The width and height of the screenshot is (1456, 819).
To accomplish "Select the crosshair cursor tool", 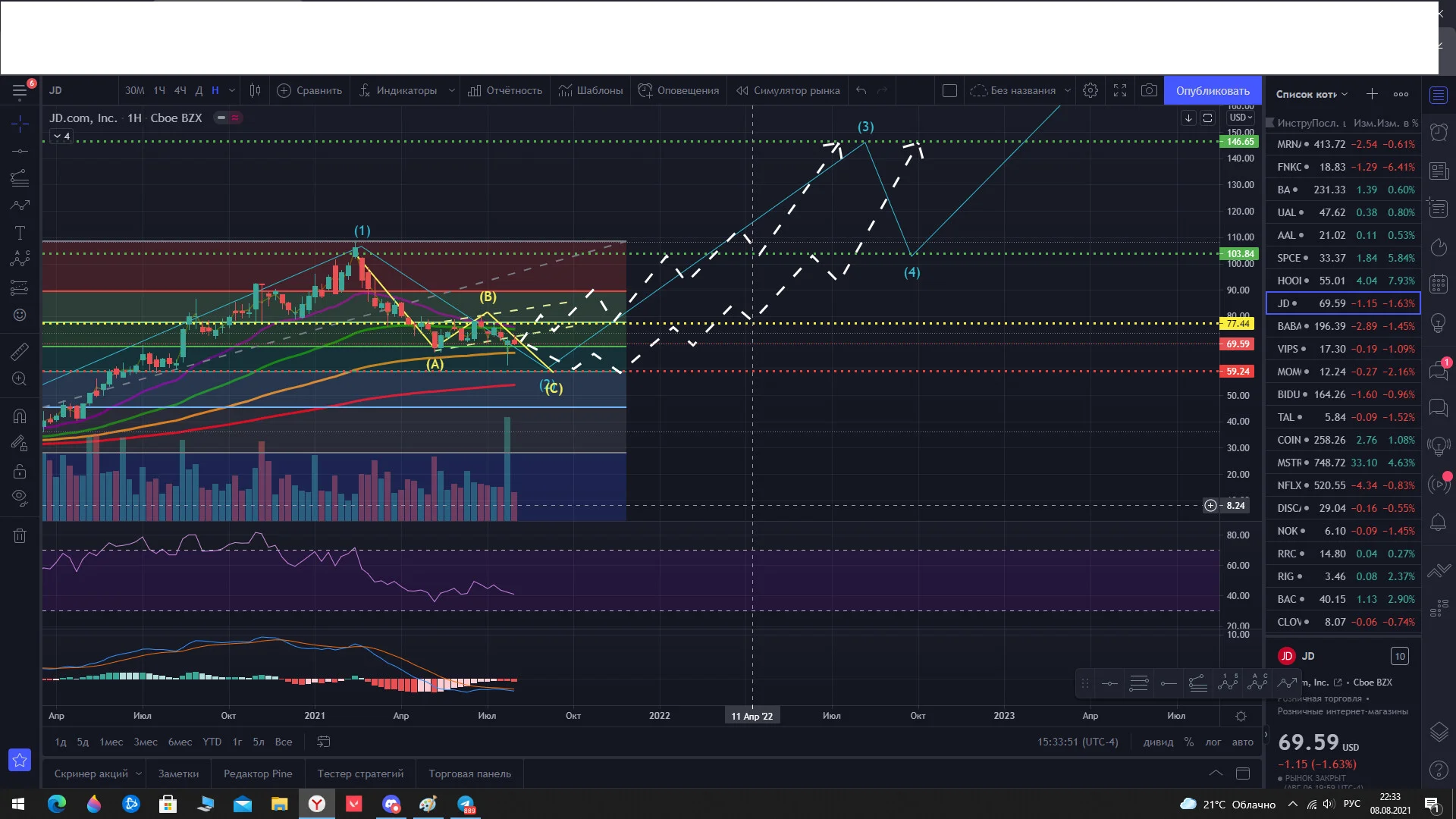I will 20,124.
